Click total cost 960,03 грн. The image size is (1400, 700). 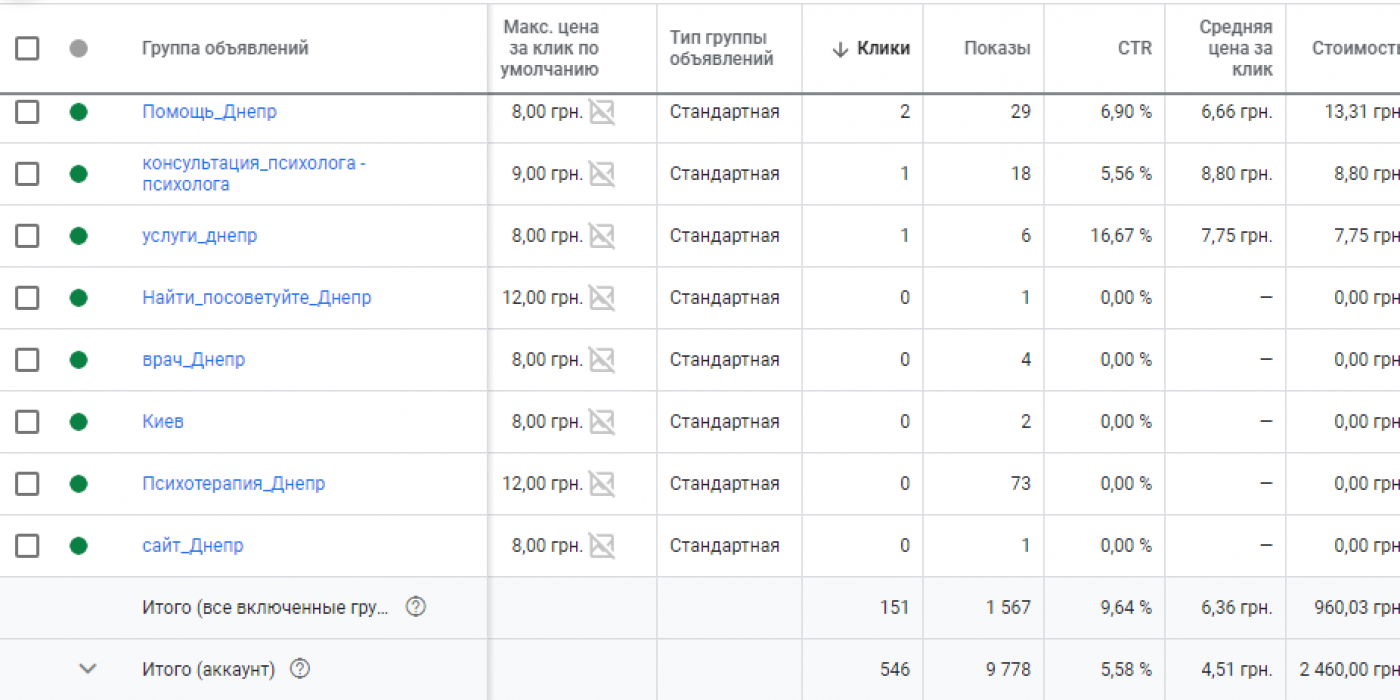[x=1358, y=607]
